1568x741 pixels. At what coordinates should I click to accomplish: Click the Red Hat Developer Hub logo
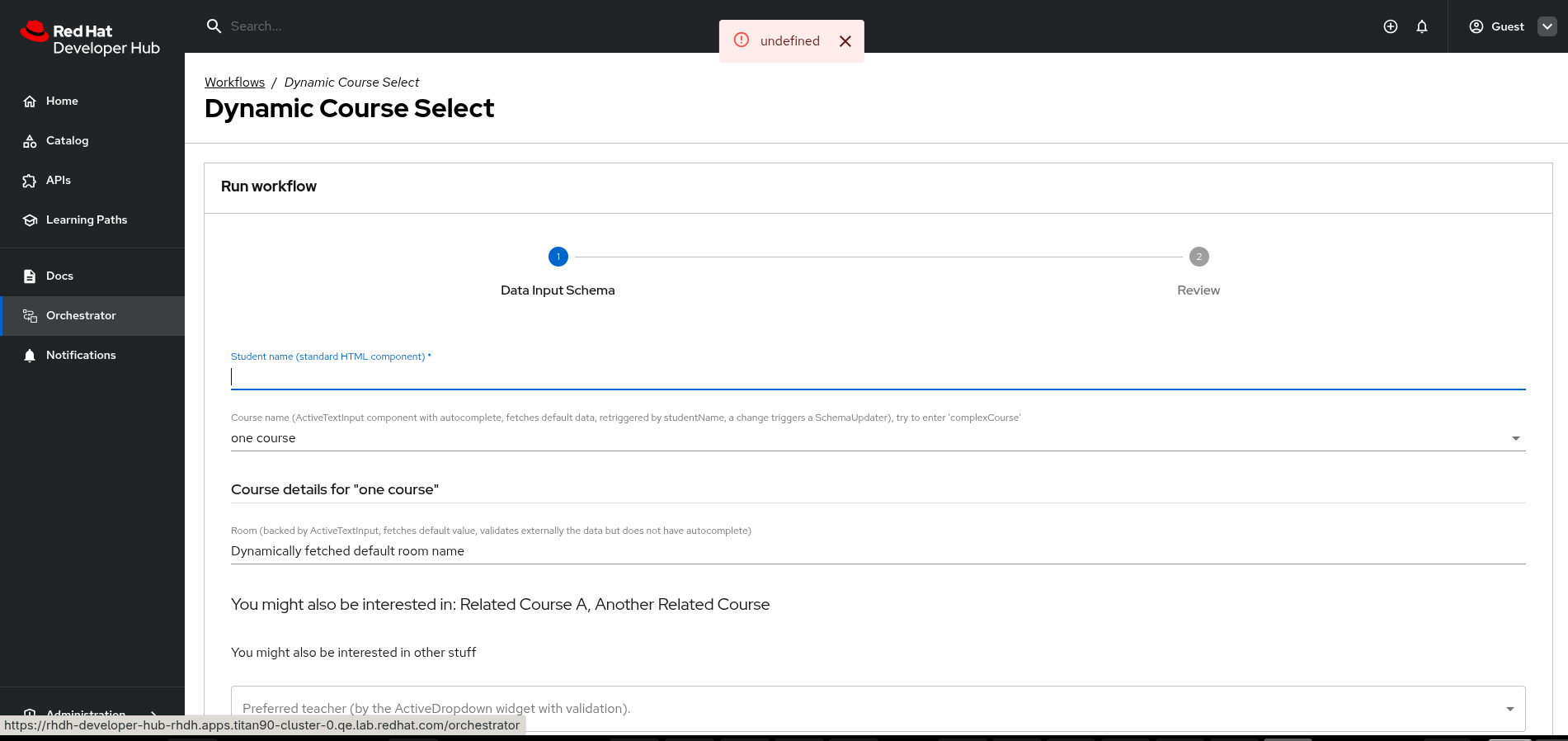point(90,39)
